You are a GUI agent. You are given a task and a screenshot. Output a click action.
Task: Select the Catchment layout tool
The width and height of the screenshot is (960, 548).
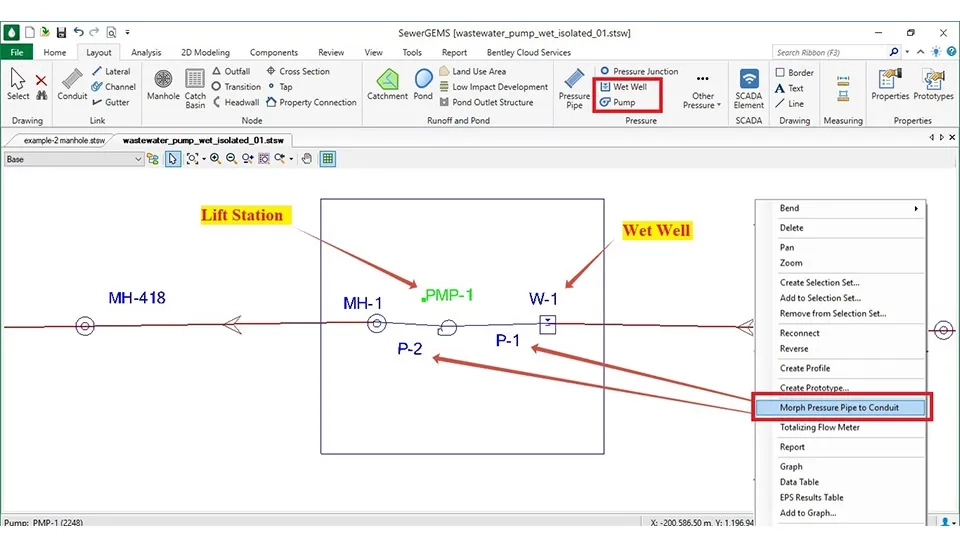point(387,84)
